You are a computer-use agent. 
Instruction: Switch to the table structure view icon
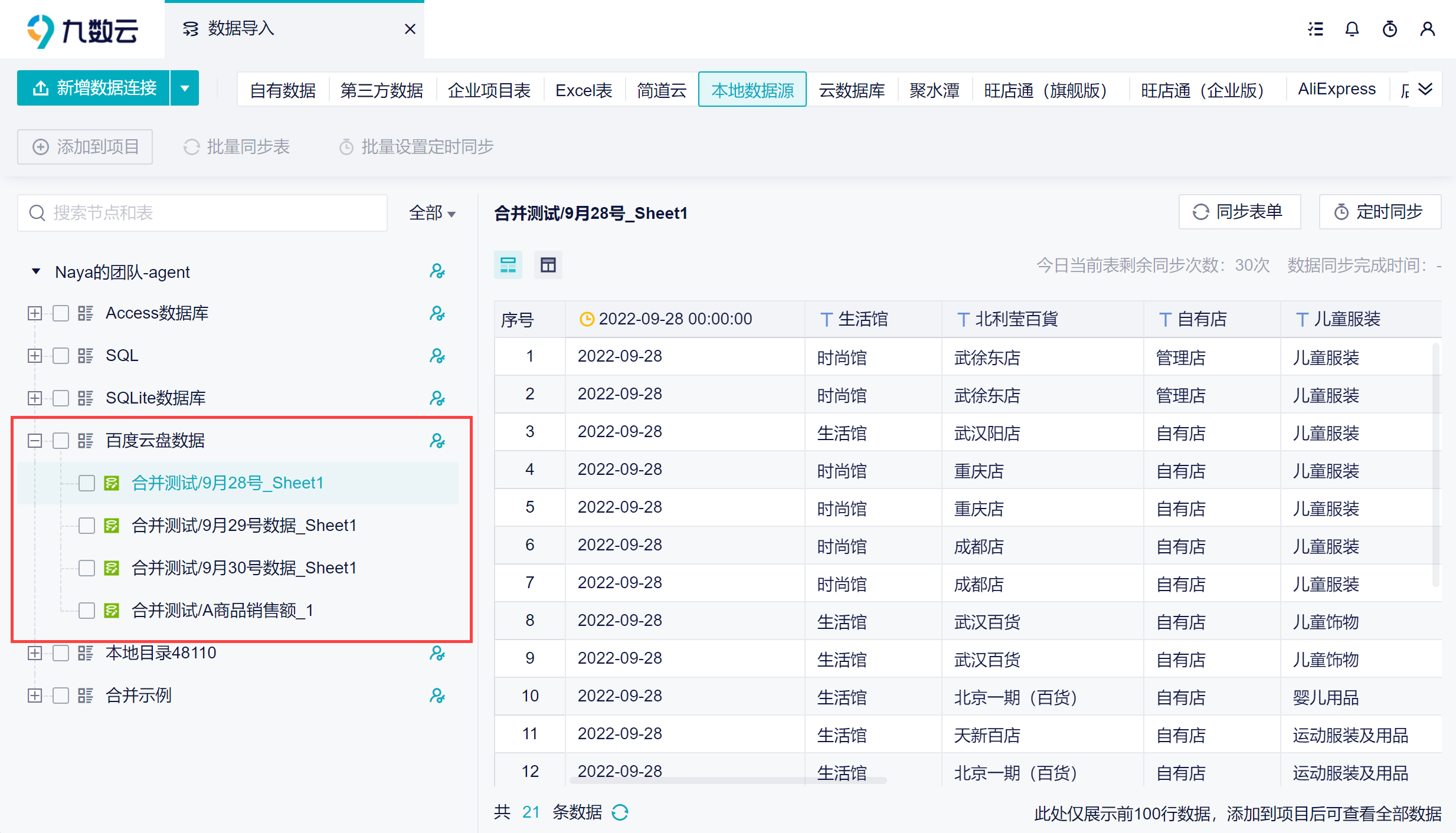[x=548, y=265]
